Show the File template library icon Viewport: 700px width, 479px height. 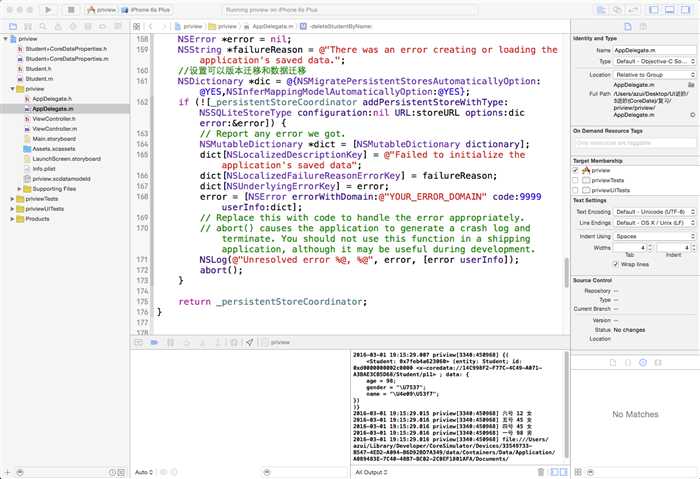(x=613, y=362)
